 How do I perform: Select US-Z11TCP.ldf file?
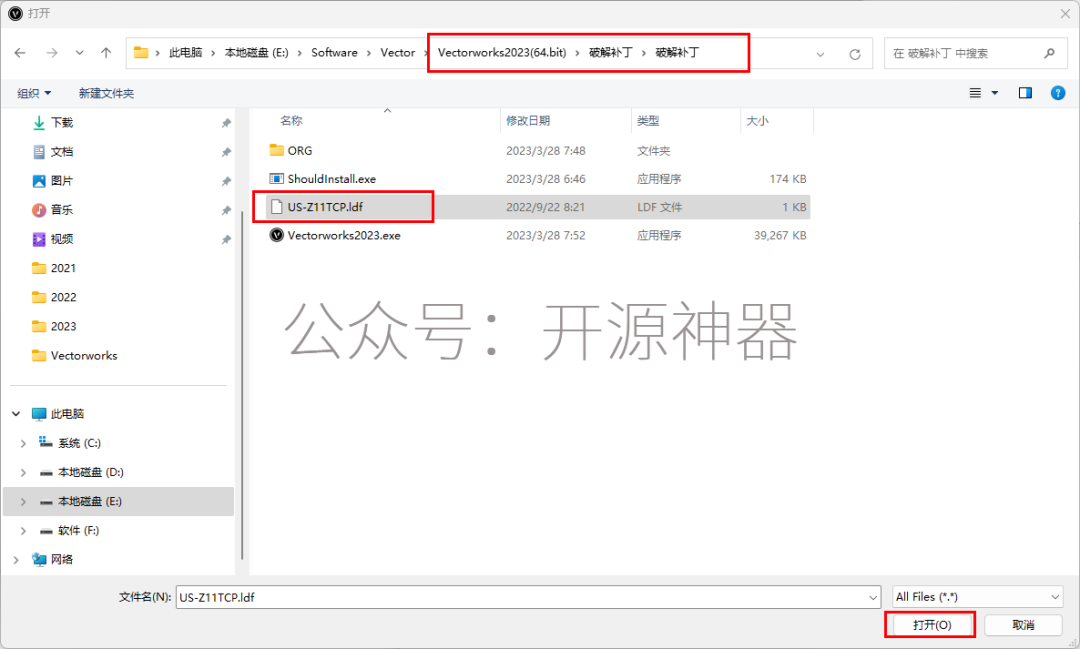point(325,207)
